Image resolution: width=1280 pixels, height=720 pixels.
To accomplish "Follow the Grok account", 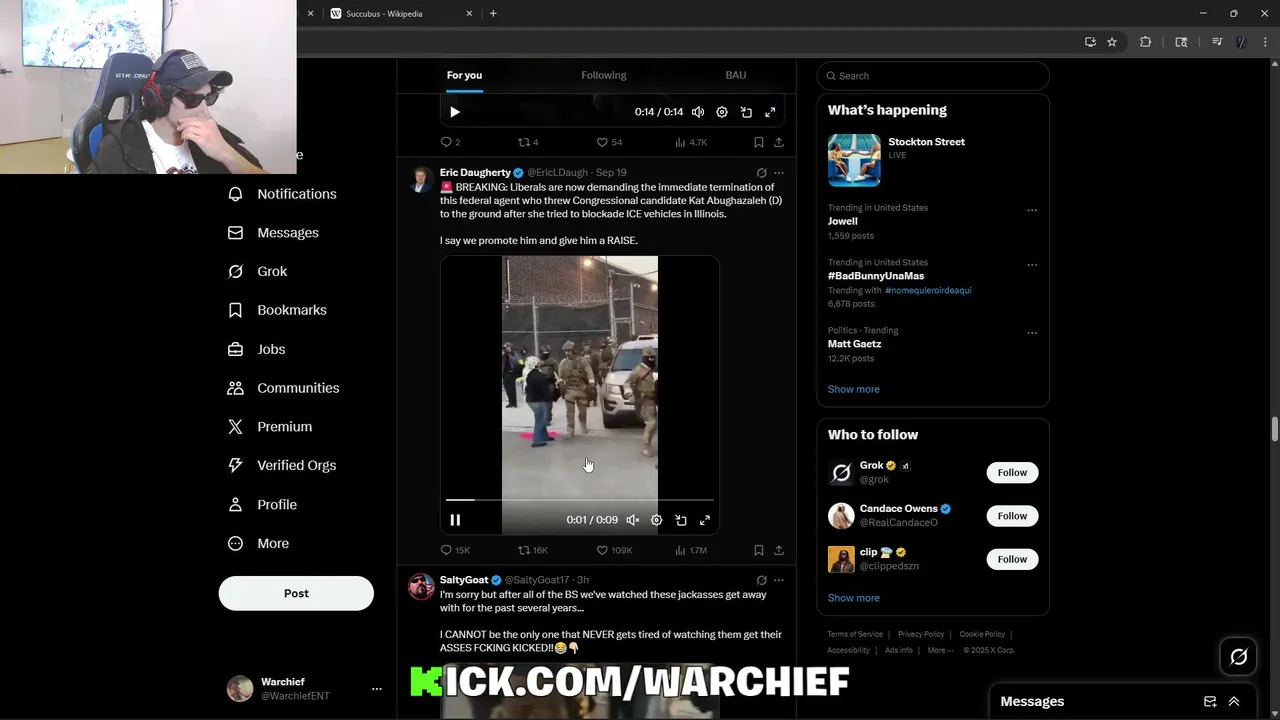I will 1012,472.
